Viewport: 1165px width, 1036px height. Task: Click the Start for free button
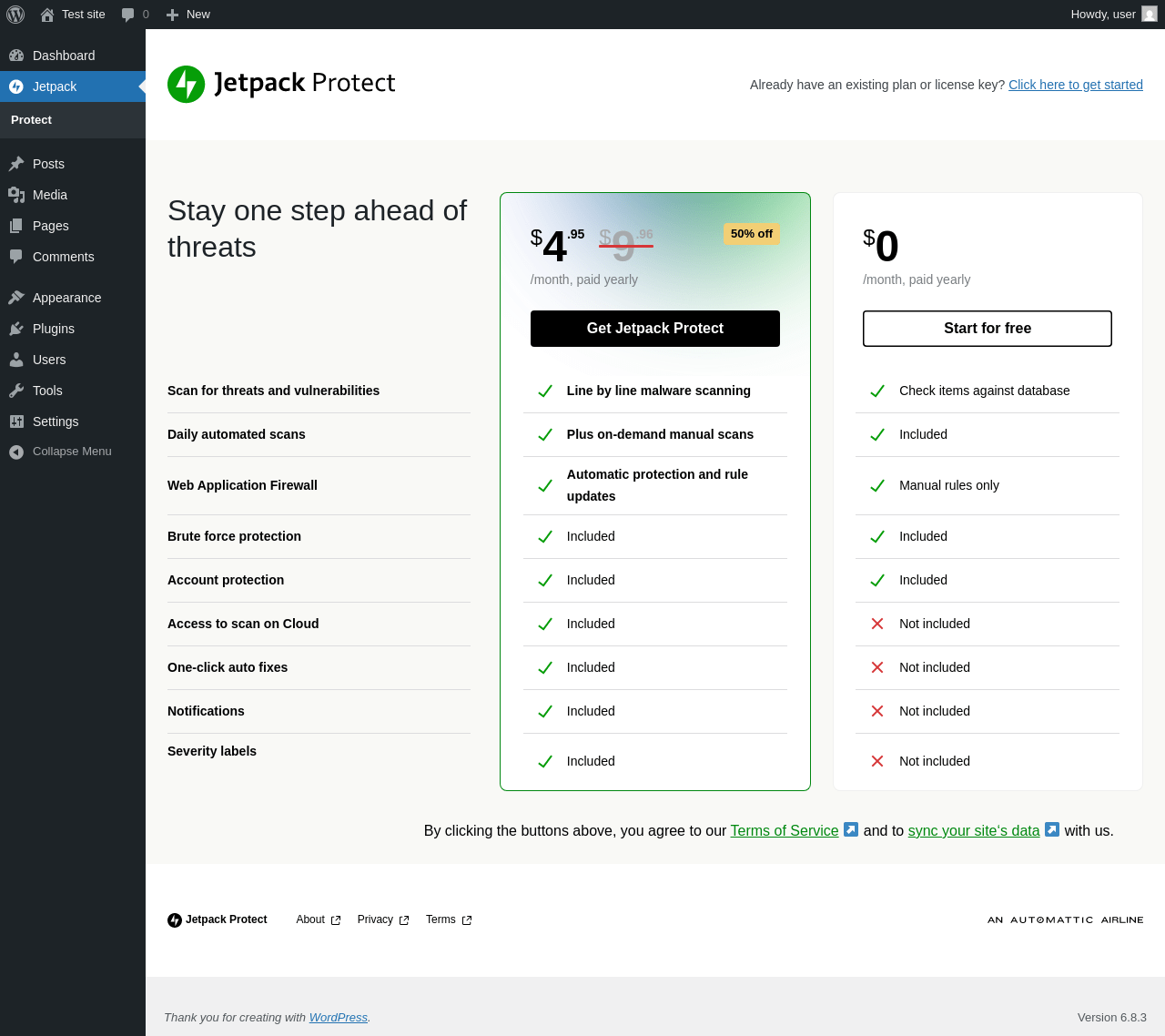coord(988,329)
